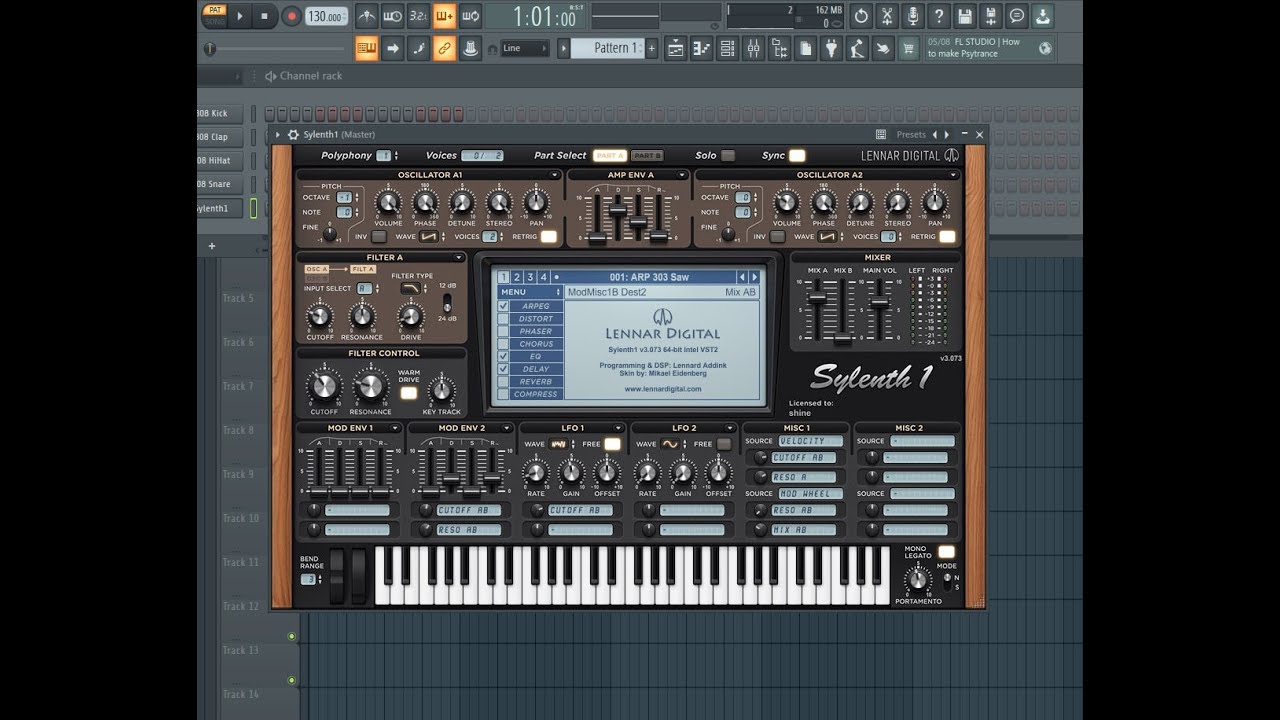The height and width of the screenshot is (720, 1280).
Task: Open the Sylenth1 gear options icon
Action: point(293,134)
